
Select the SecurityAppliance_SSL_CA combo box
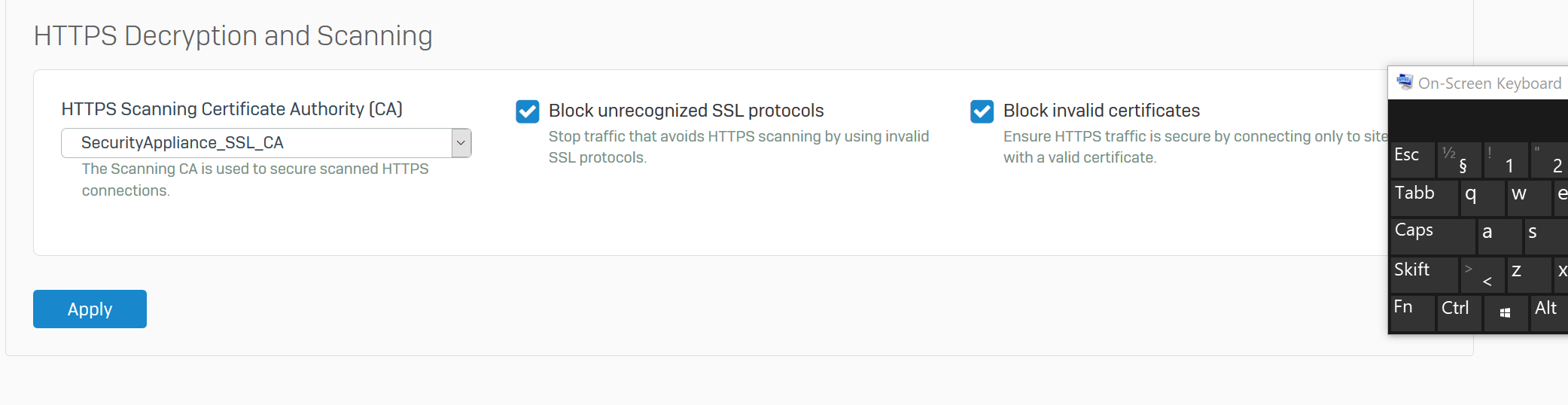tap(266, 143)
